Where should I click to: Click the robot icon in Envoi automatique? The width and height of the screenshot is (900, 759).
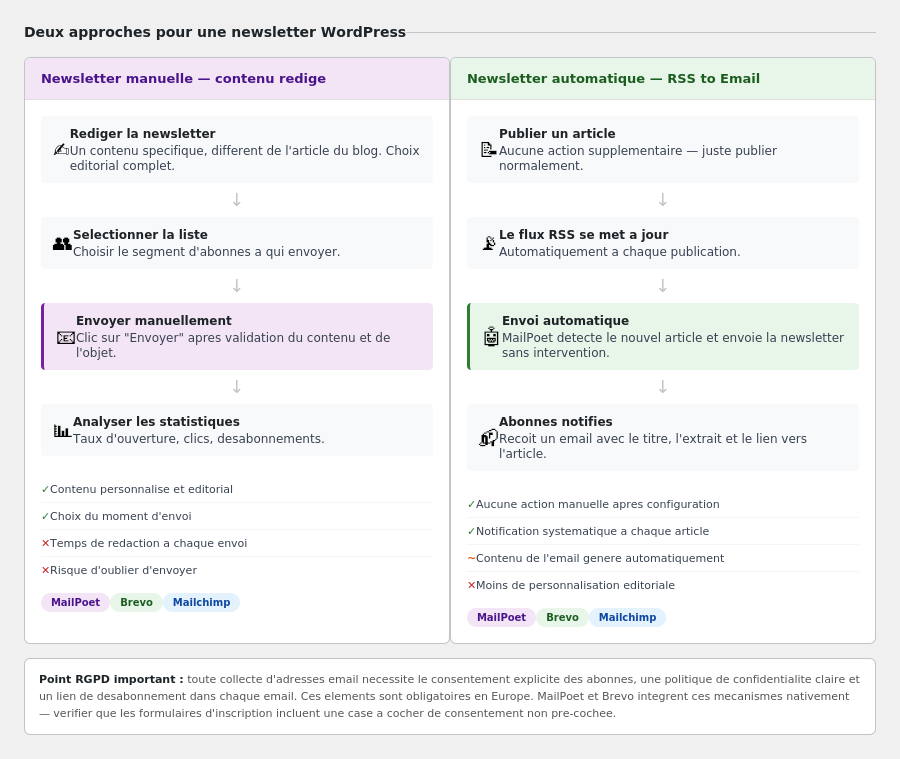point(491,337)
